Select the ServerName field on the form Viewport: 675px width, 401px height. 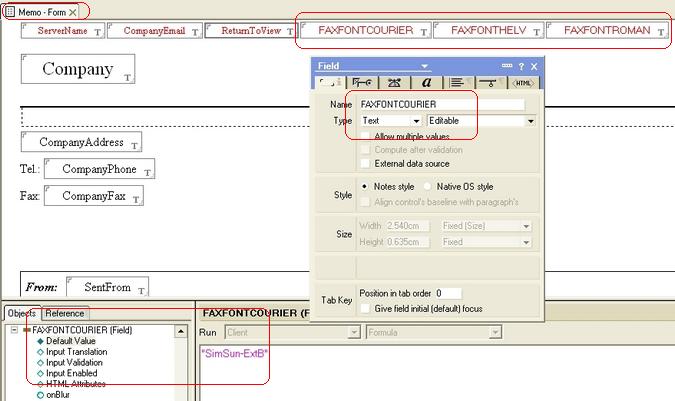(x=63, y=31)
